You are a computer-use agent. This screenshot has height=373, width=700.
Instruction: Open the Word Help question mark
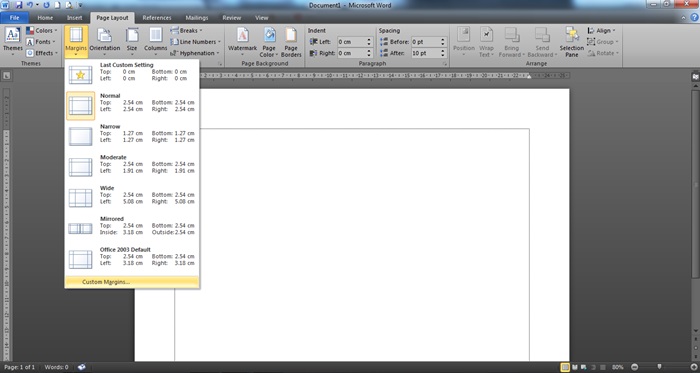point(695,18)
